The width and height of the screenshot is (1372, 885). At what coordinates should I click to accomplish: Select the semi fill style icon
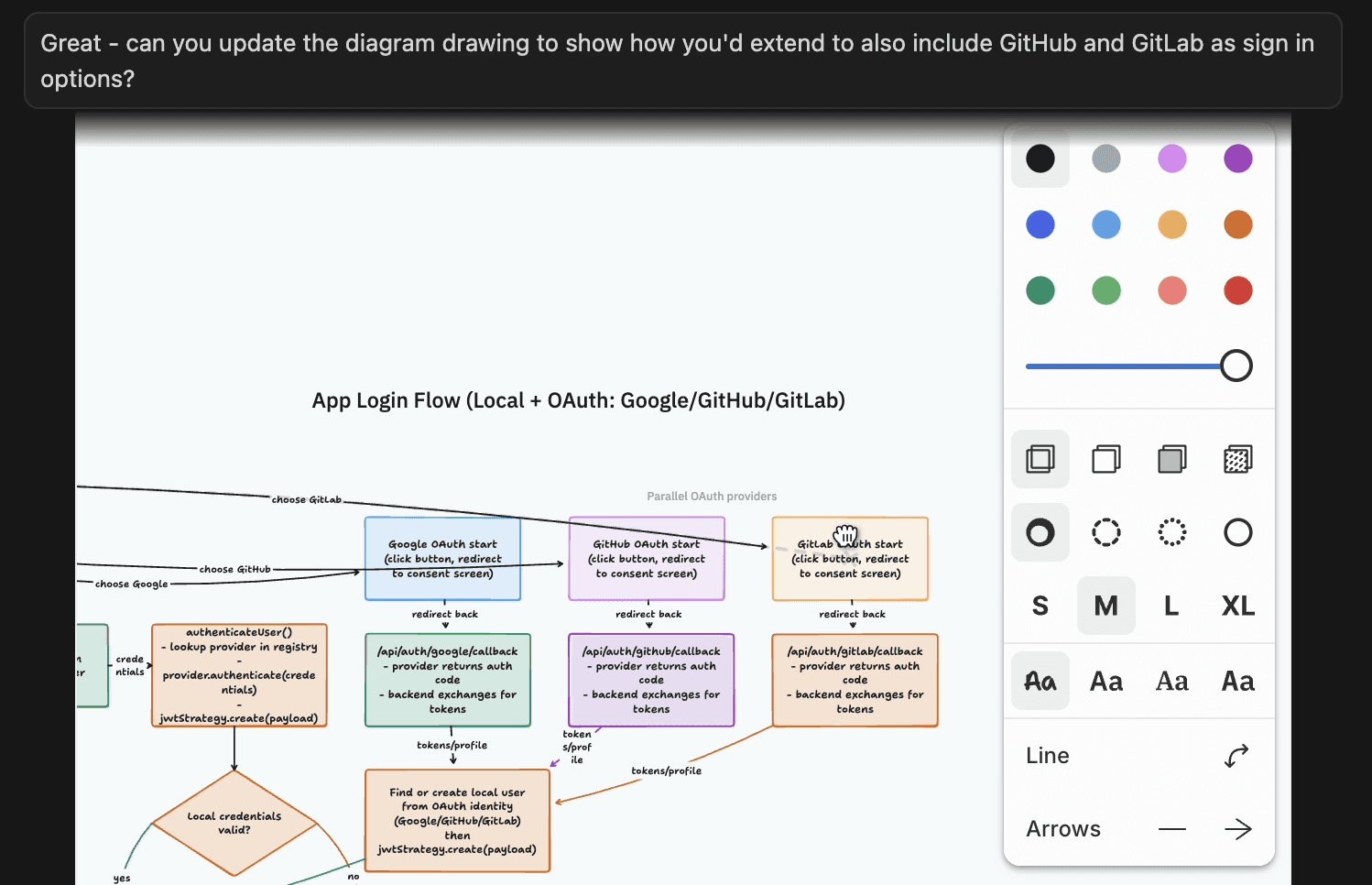pos(1106,459)
